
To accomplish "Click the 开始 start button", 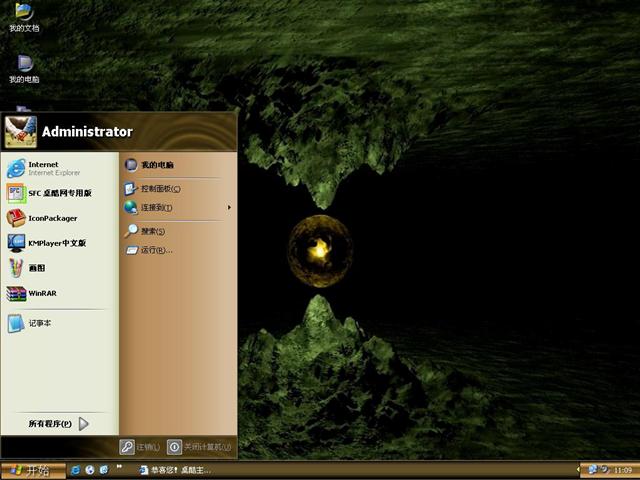I will click(x=32, y=469).
